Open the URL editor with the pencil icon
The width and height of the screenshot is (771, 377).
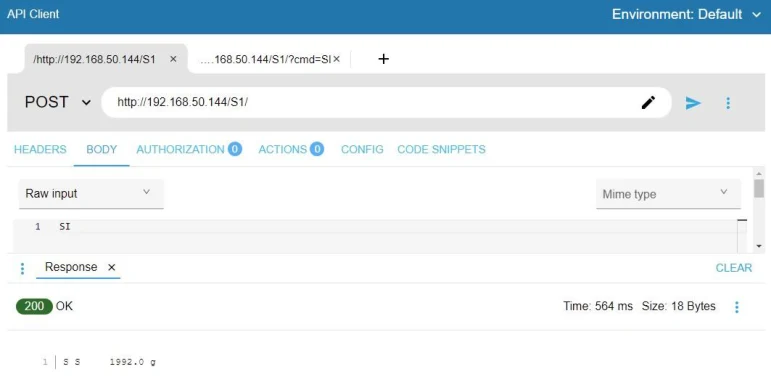point(648,102)
